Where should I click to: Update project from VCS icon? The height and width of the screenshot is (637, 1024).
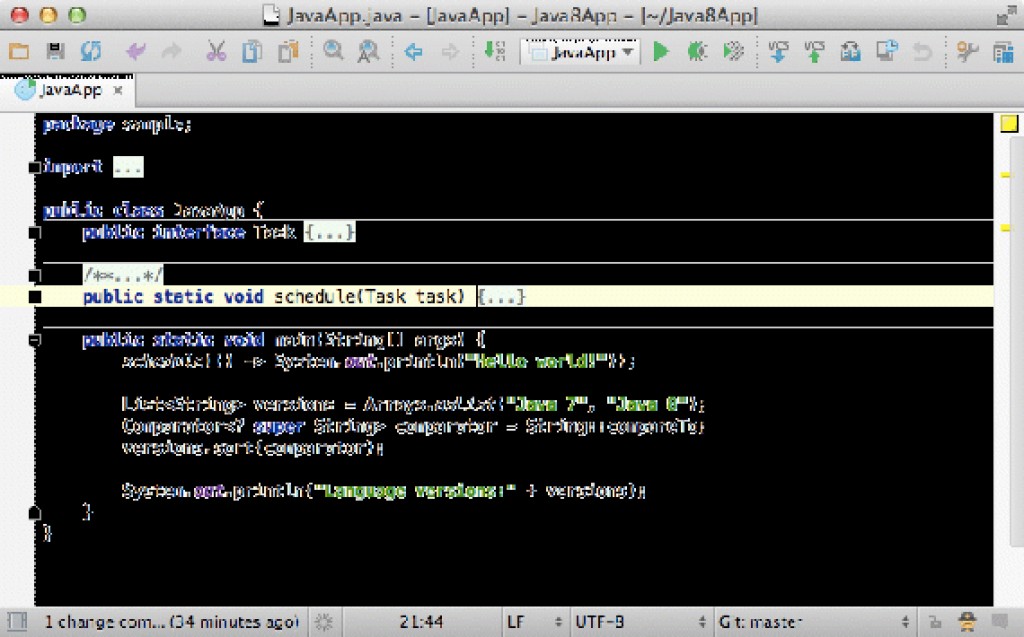tap(778, 51)
